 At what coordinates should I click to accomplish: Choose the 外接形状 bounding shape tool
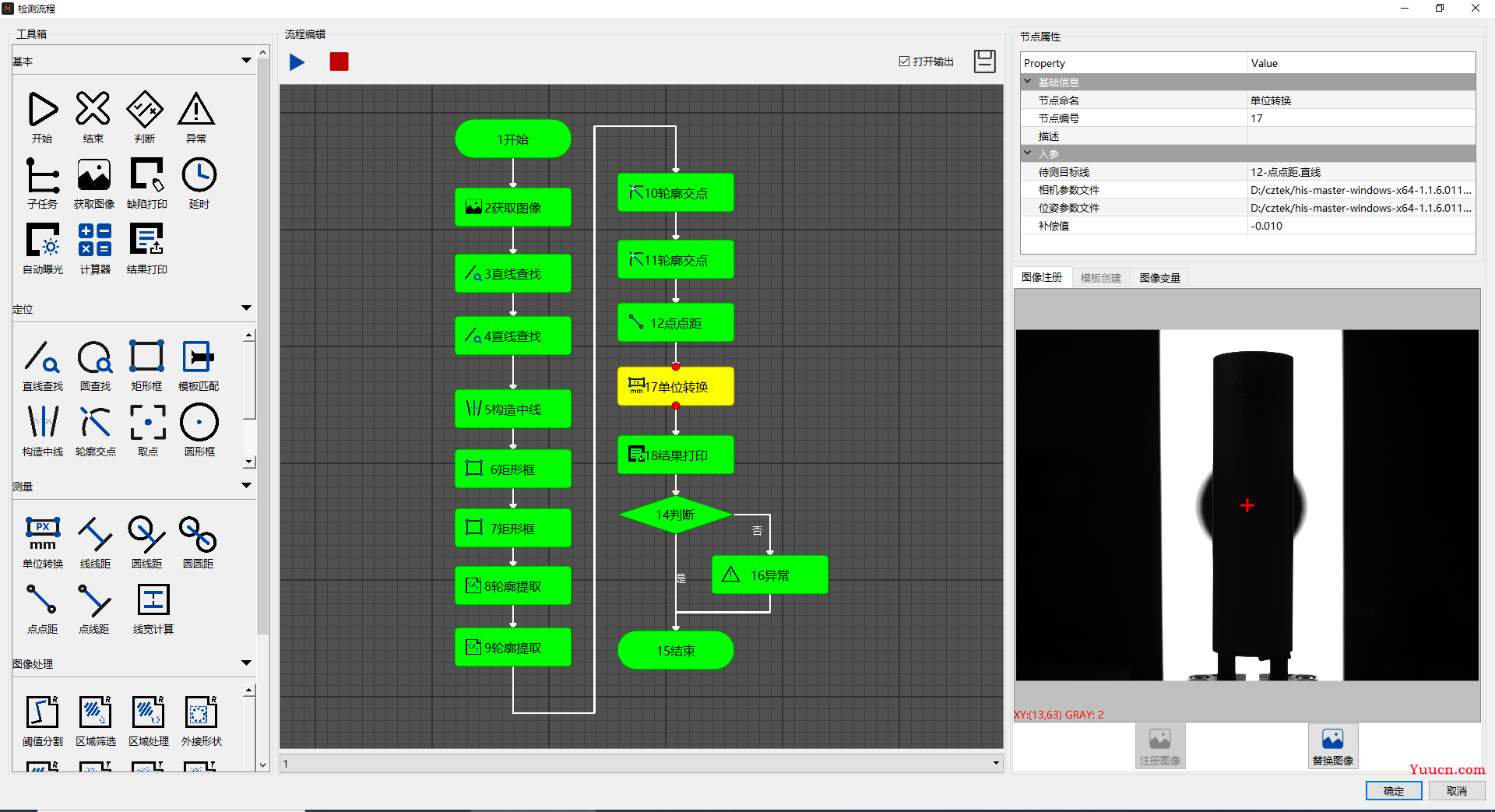(x=201, y=712)
